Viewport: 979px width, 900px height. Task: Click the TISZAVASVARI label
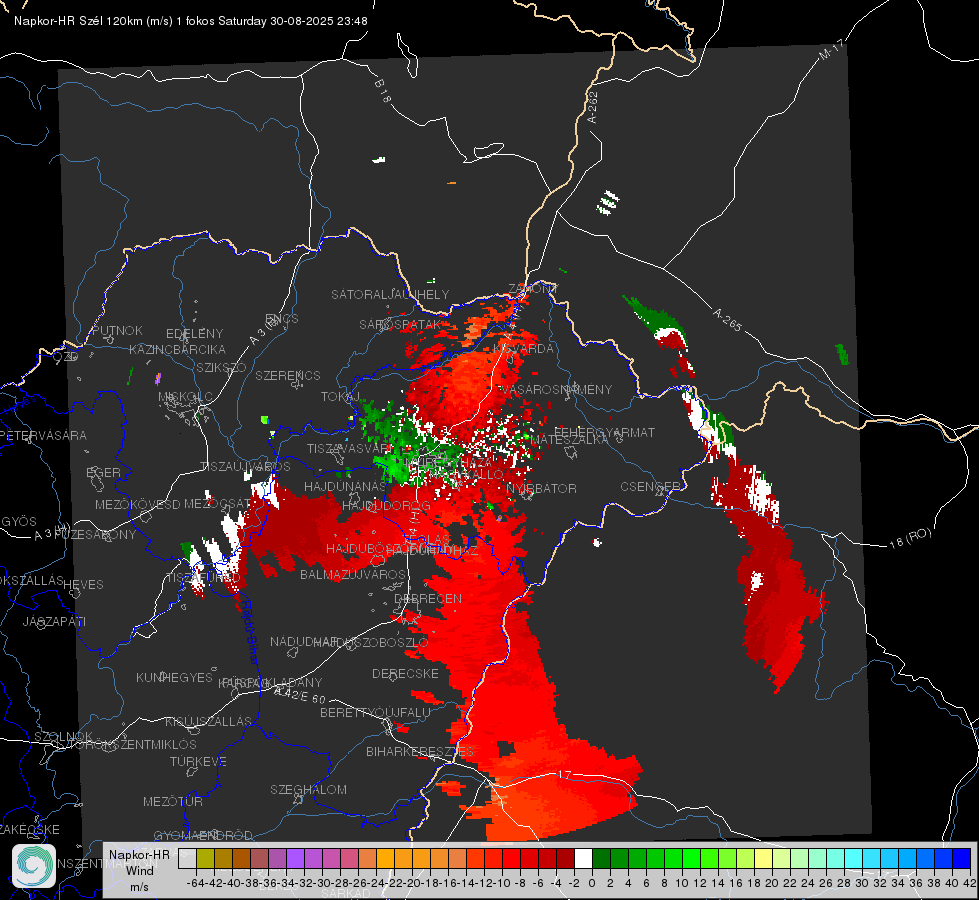pos(350,448)
